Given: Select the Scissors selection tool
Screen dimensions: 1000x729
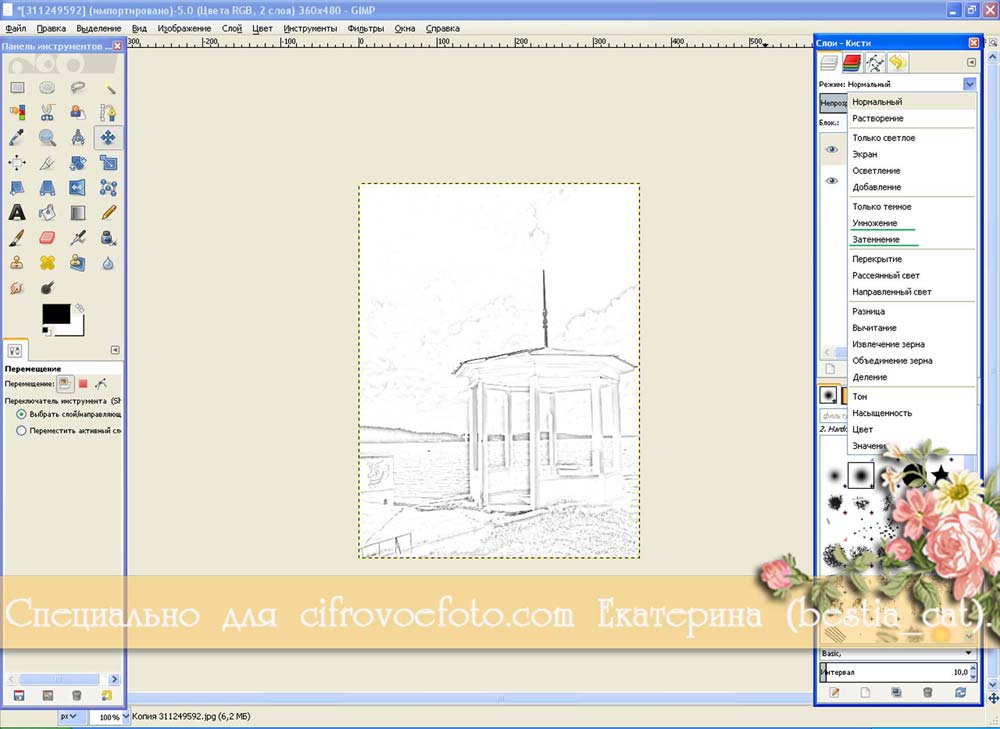Looking at the screenshot, I should (47, 112).
